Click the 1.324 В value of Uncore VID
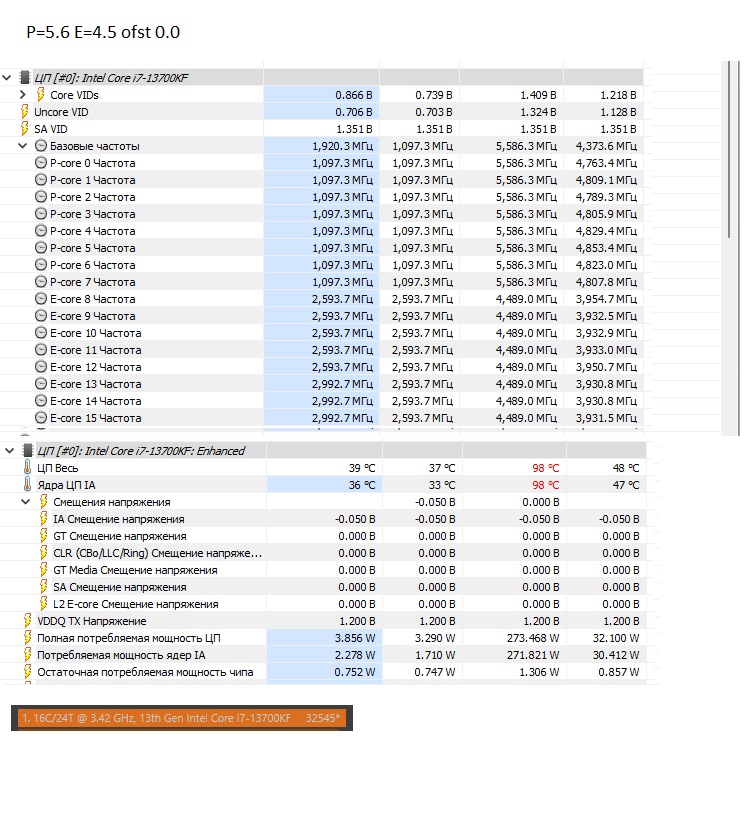 click(x=538, y=112)
